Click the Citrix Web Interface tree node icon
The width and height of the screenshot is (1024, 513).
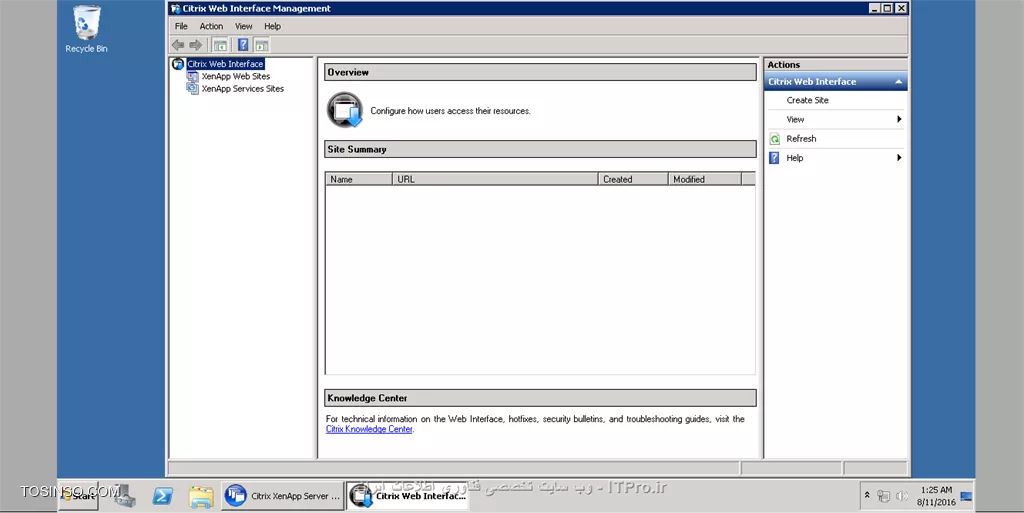[178, 64]
